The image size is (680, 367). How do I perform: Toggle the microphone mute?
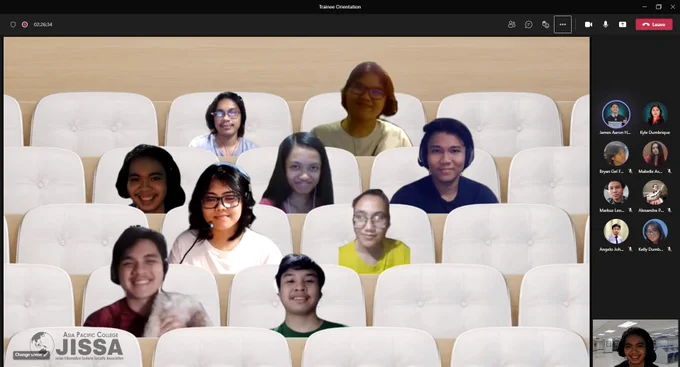pyautogui.click(x=605, y=25)
